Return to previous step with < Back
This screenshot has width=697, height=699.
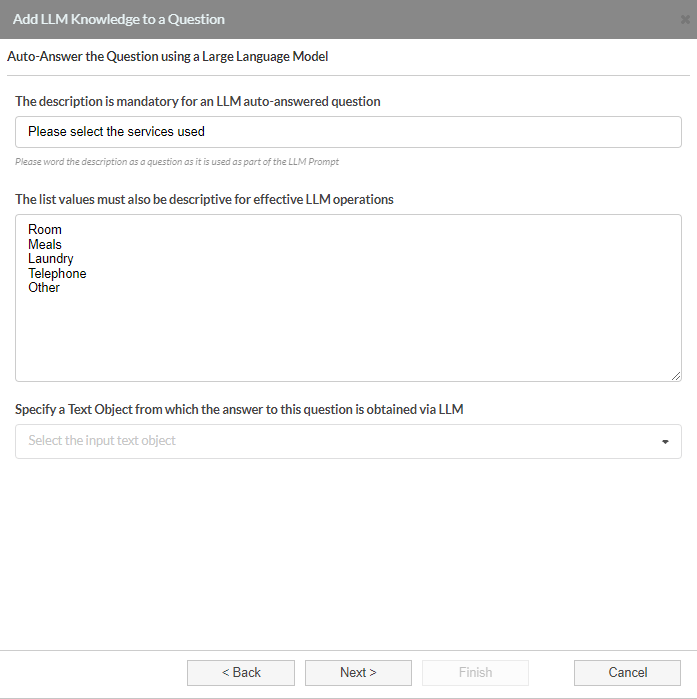(241, 673)
